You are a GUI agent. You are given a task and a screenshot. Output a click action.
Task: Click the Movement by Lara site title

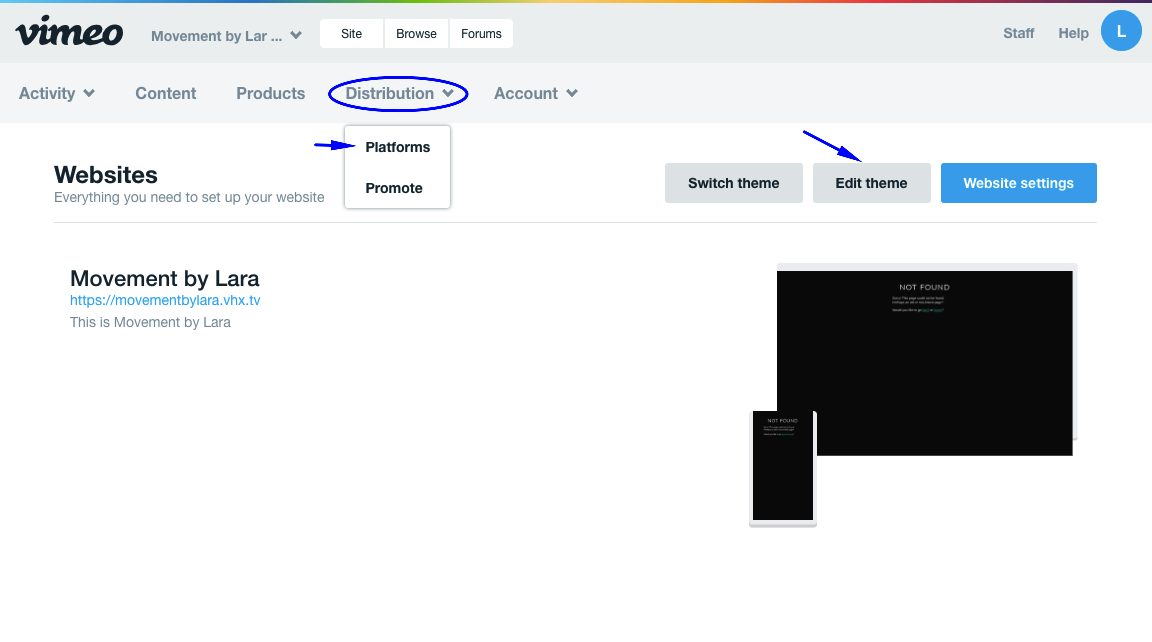(165, 278)
